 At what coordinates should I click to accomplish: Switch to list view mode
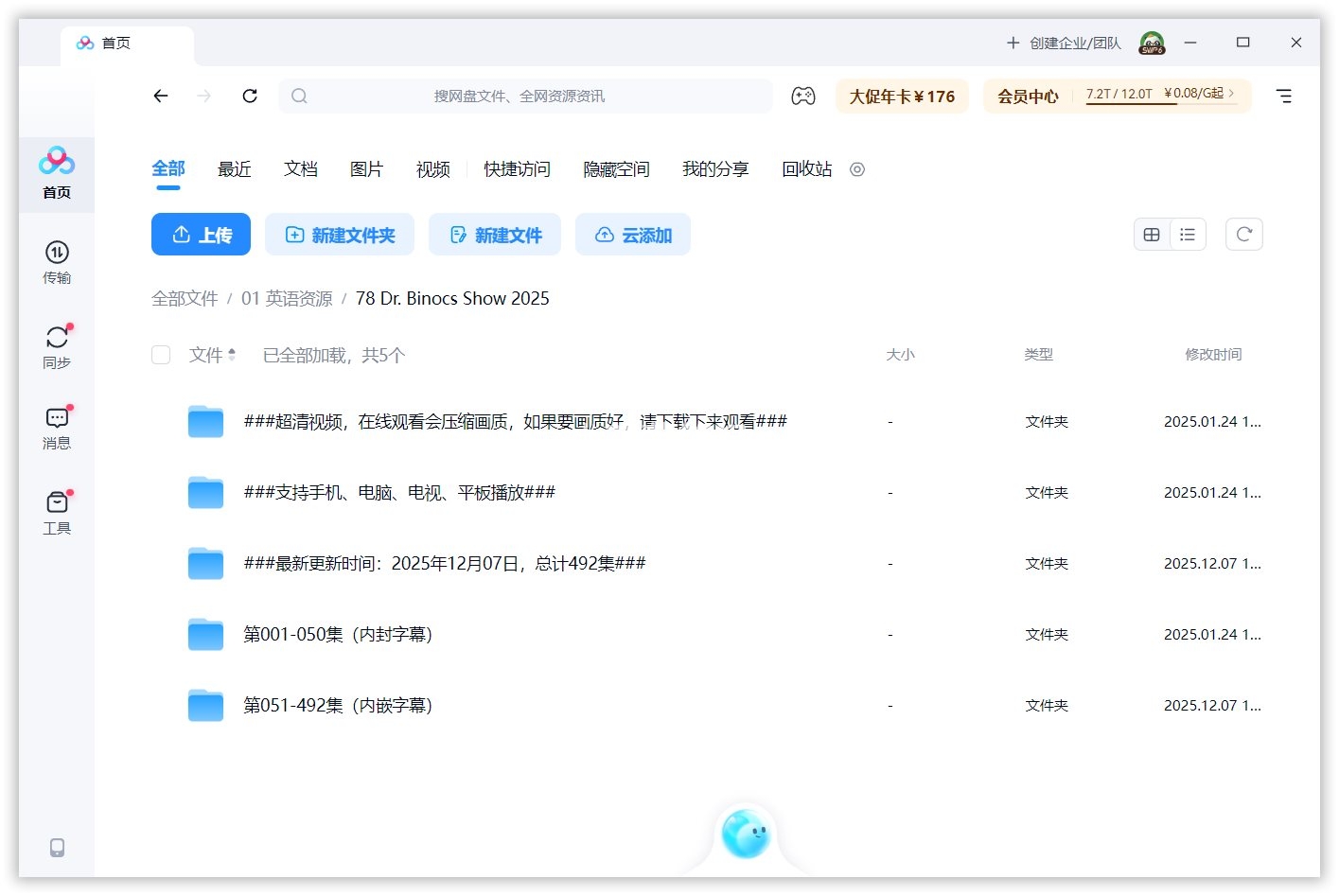[x=1188, y=234]
